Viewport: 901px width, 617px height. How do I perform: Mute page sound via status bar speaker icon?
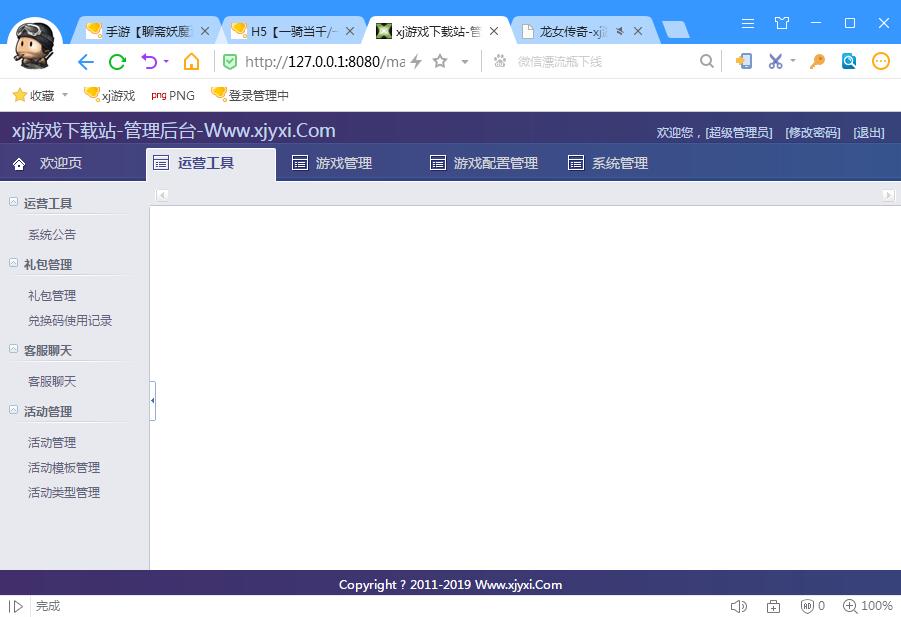click(739, 606)
